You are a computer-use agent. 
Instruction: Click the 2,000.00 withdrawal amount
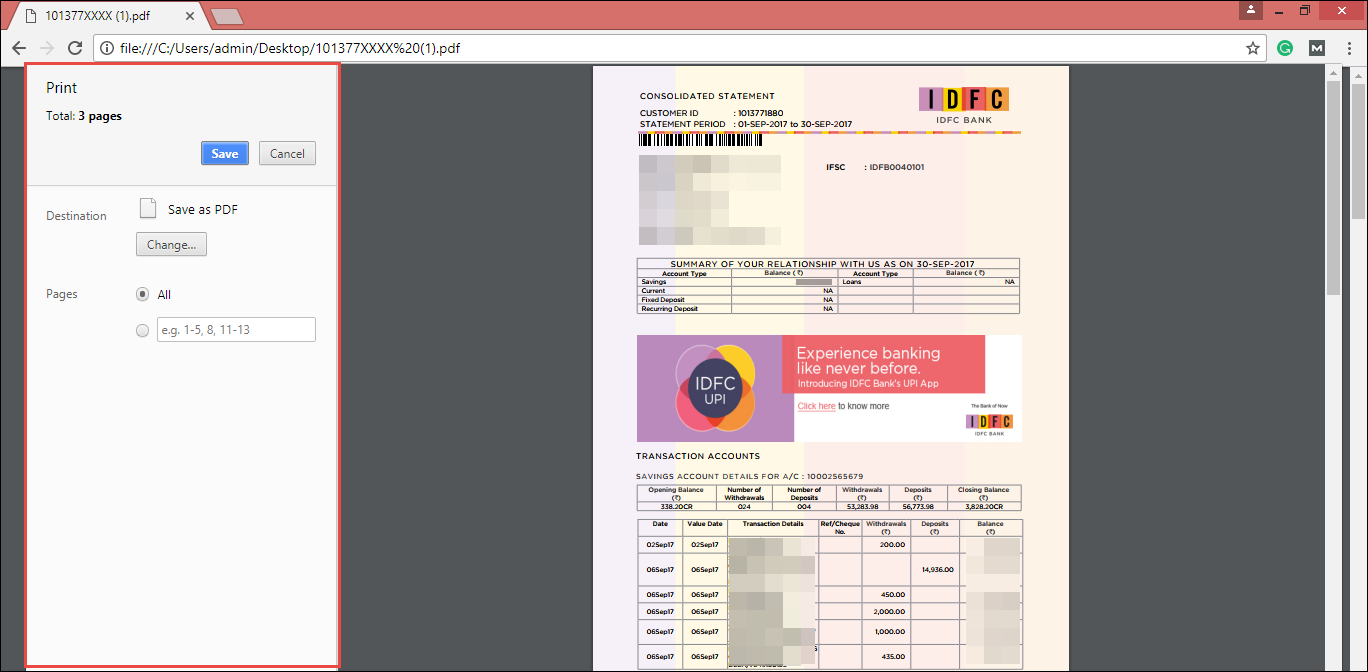(890, 611)
